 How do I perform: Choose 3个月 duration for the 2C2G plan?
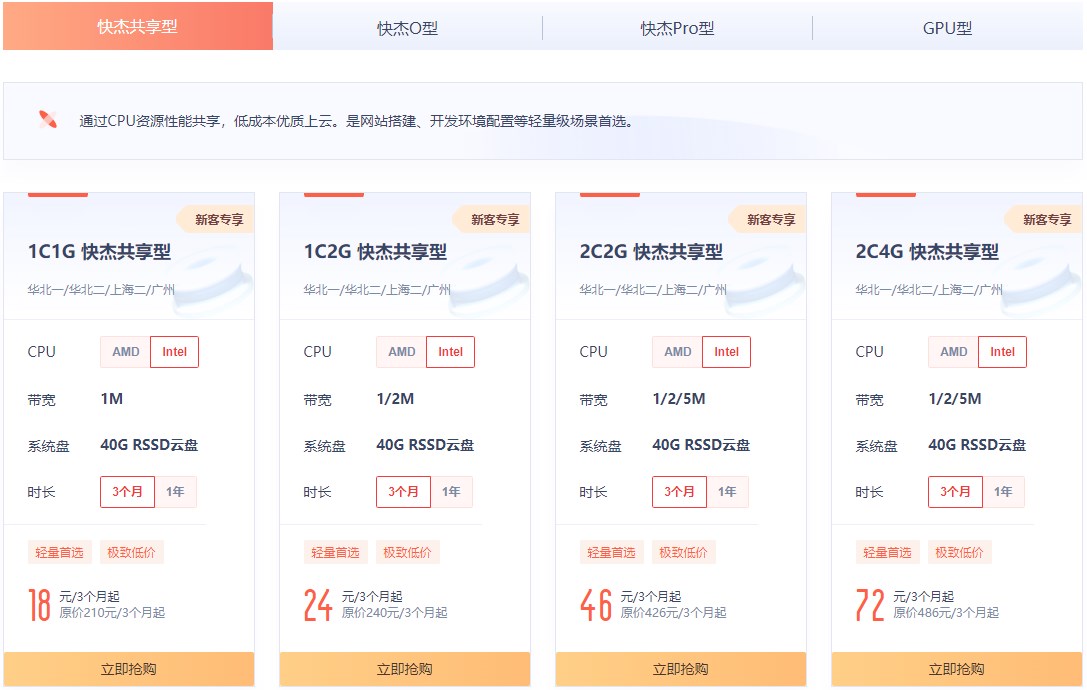coord(679,491)
